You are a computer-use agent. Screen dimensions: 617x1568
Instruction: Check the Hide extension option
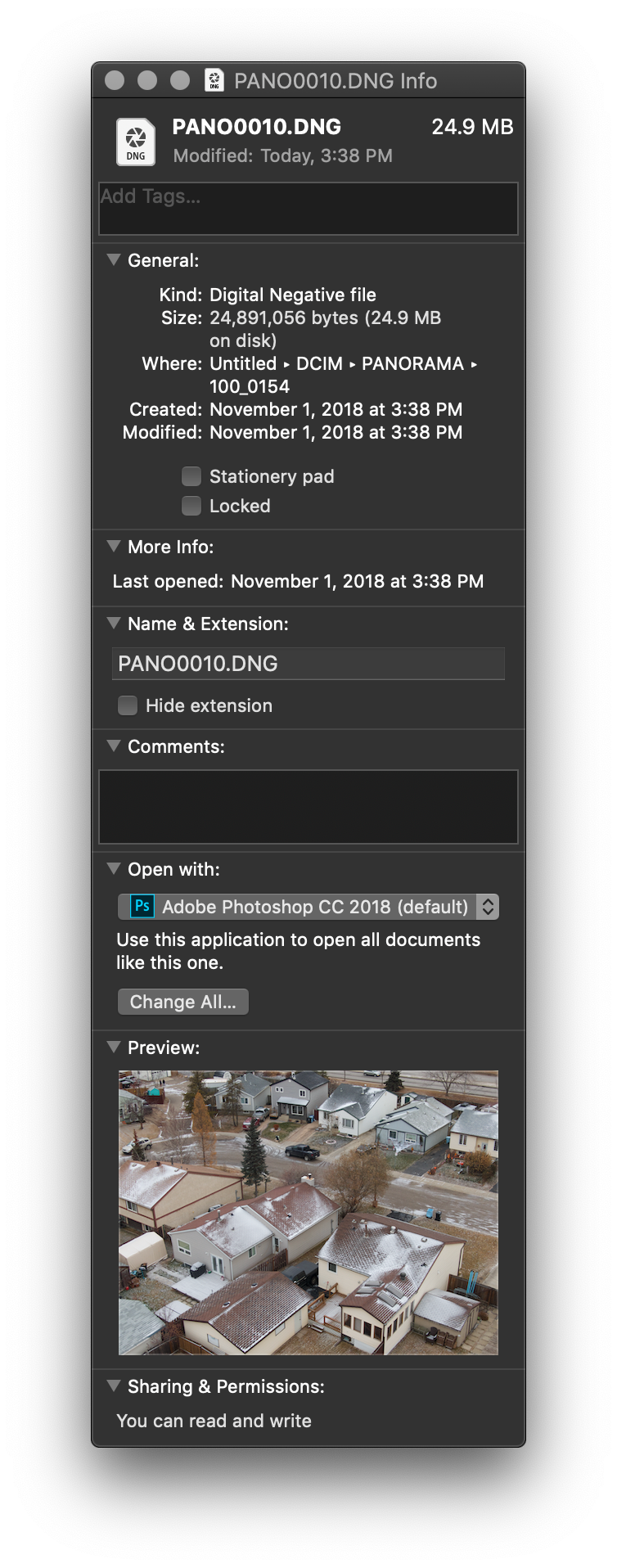128,705
